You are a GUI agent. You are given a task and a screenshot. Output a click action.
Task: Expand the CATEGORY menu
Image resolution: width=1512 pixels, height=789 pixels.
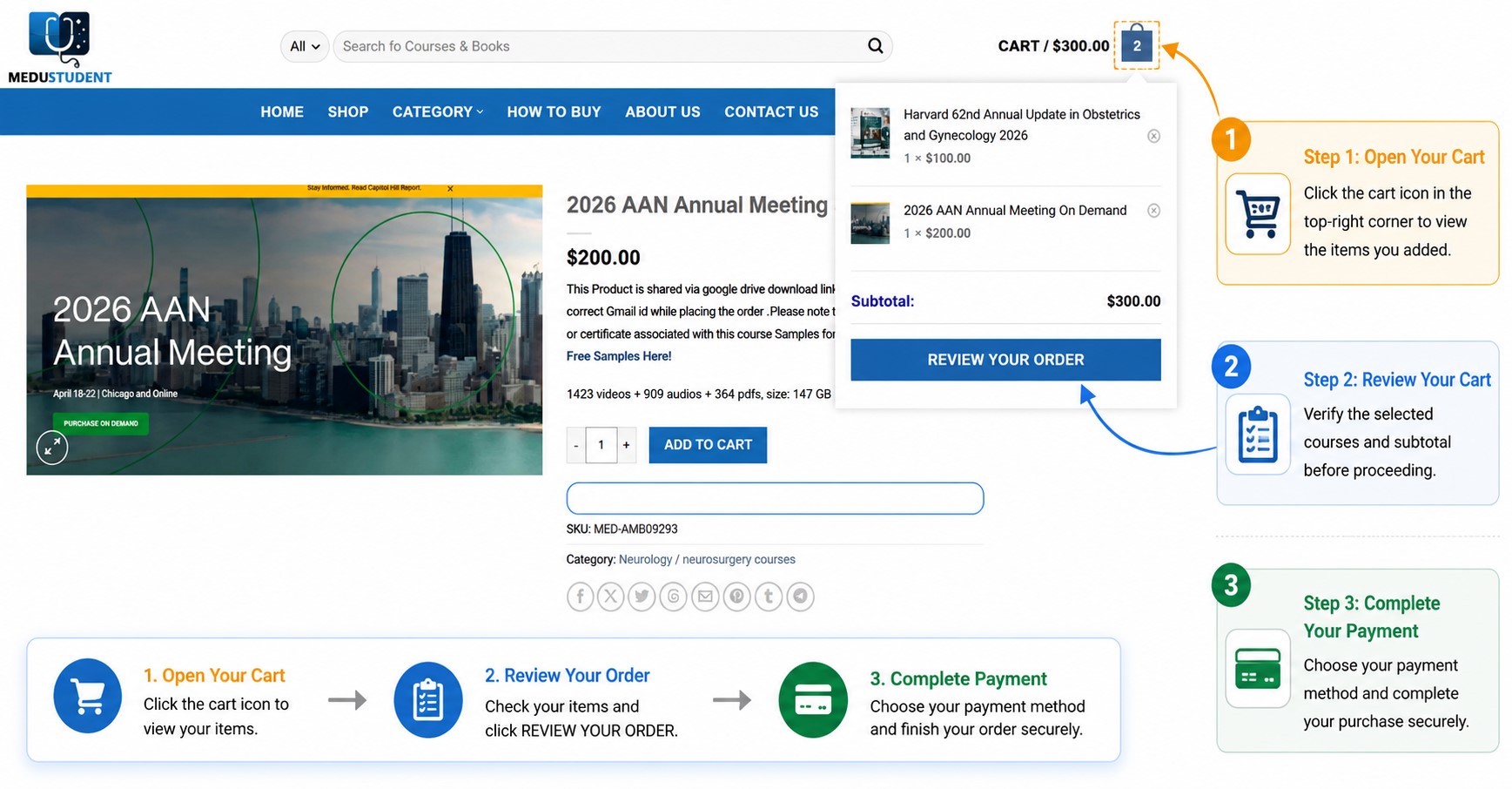(x=438, y=112)
